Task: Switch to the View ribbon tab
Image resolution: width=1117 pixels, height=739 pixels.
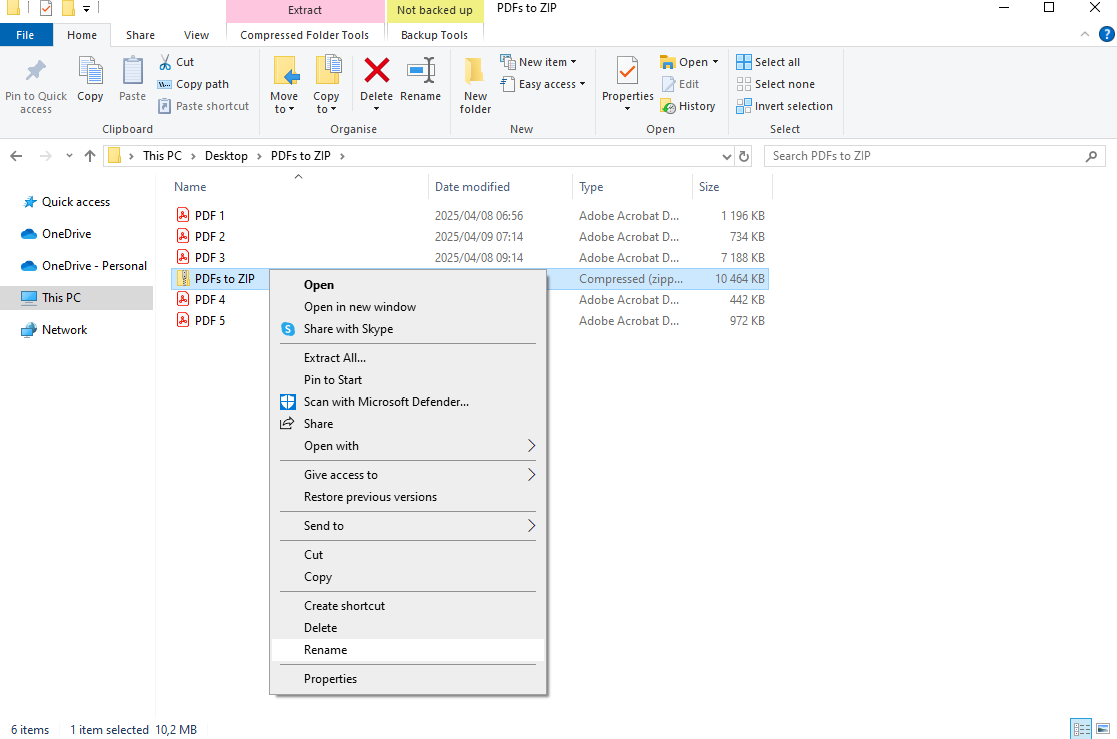Action: click(x=196, y=33)
